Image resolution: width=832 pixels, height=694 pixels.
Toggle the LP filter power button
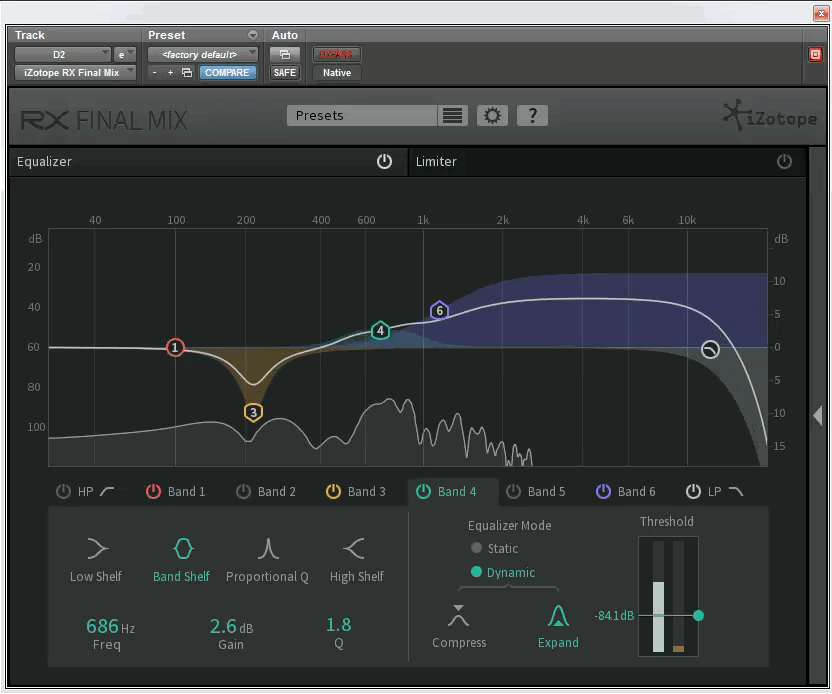[x=693, y=492]
